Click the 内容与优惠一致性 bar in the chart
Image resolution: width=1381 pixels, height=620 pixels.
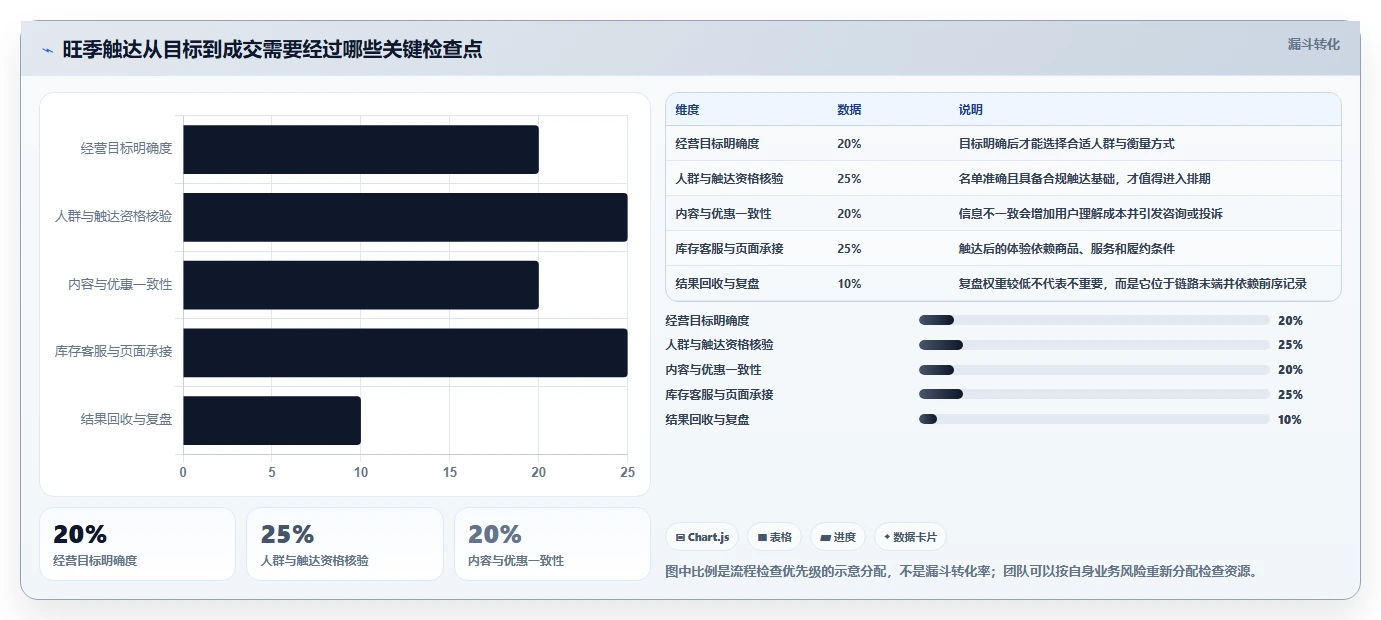361,285
